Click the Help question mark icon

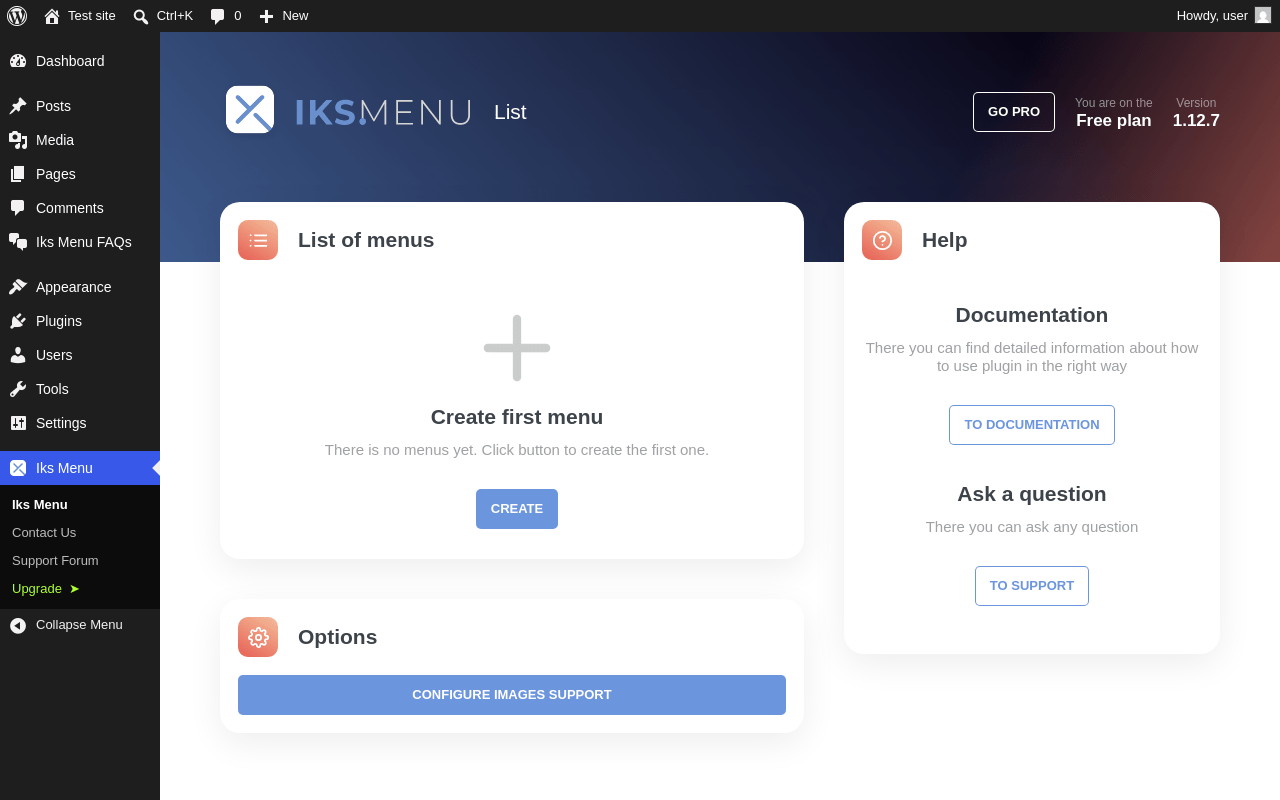[x=882, y=240]
